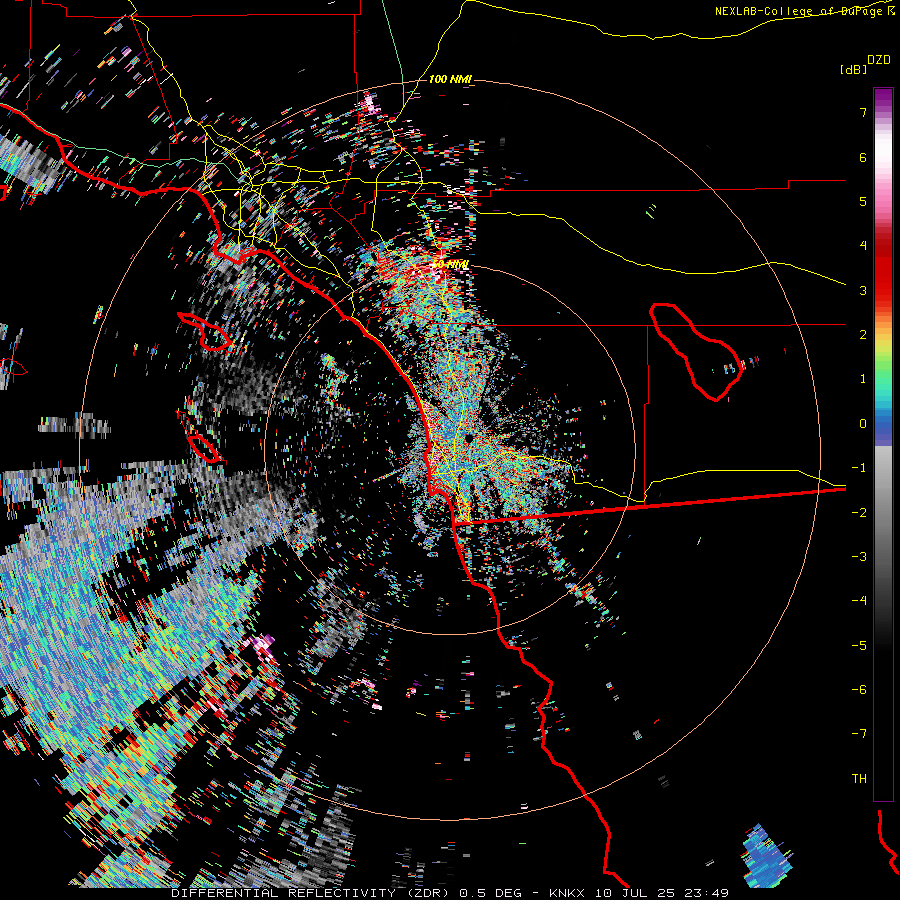Click the blue echo patch at bottom right
This screenshot has width=900, height=900.
(767, 855)
